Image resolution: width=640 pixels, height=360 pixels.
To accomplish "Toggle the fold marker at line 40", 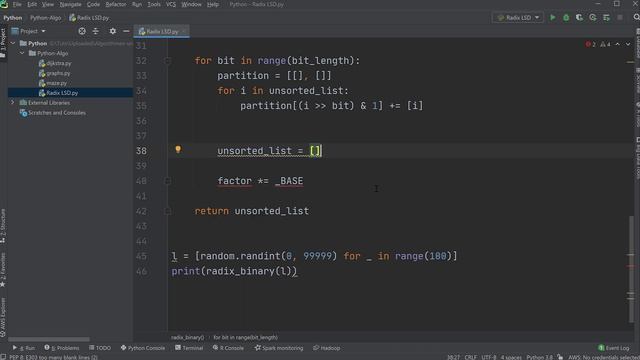I will [x=167, y=181].
